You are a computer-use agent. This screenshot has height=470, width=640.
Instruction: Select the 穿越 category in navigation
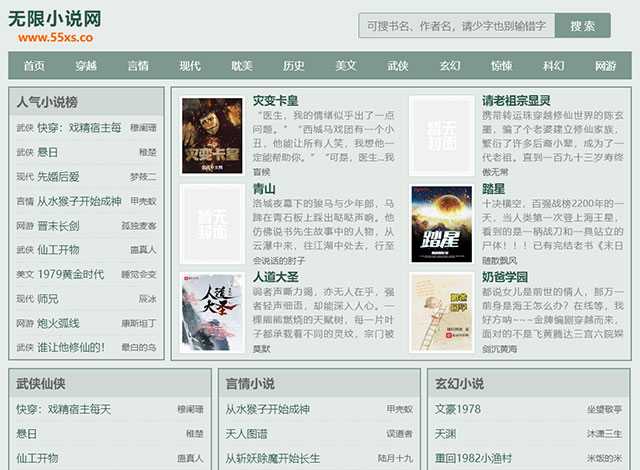tap(86, 66)
